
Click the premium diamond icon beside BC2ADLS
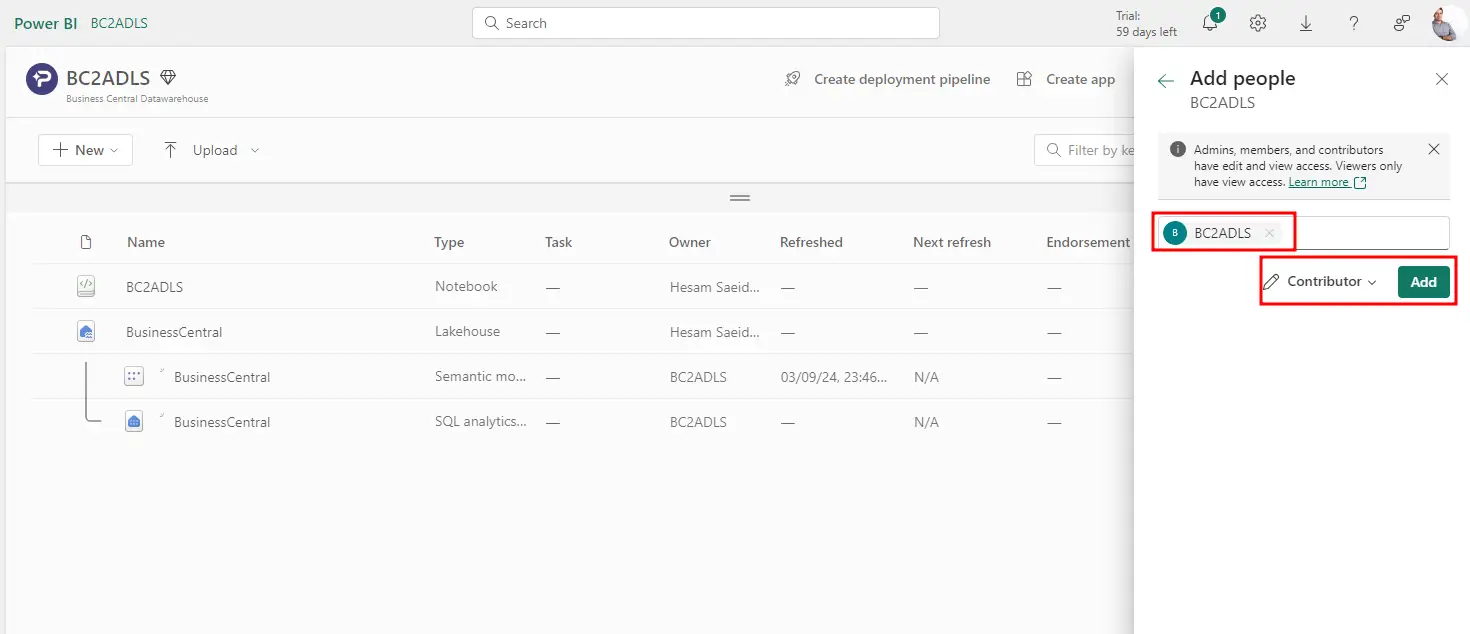pyautogui.click(x=169, y=78)
